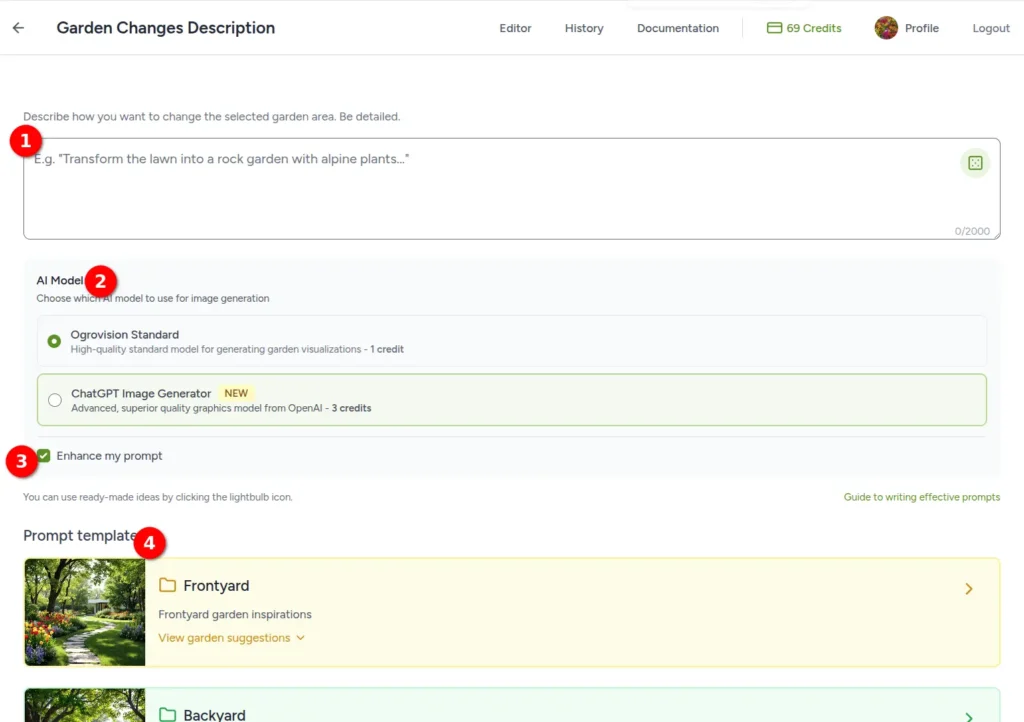
Task: Open the Frontyard card via its right chevron
Action: tap(968, 589)
